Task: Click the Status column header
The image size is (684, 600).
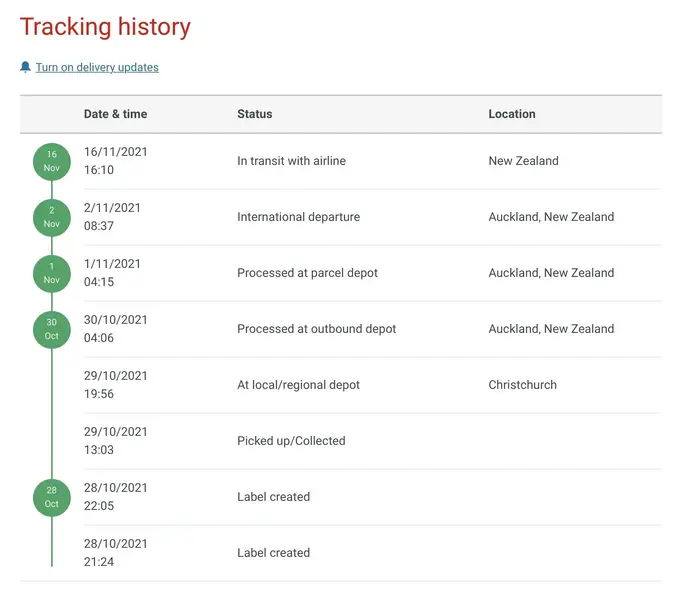Action: pos(255,114)
